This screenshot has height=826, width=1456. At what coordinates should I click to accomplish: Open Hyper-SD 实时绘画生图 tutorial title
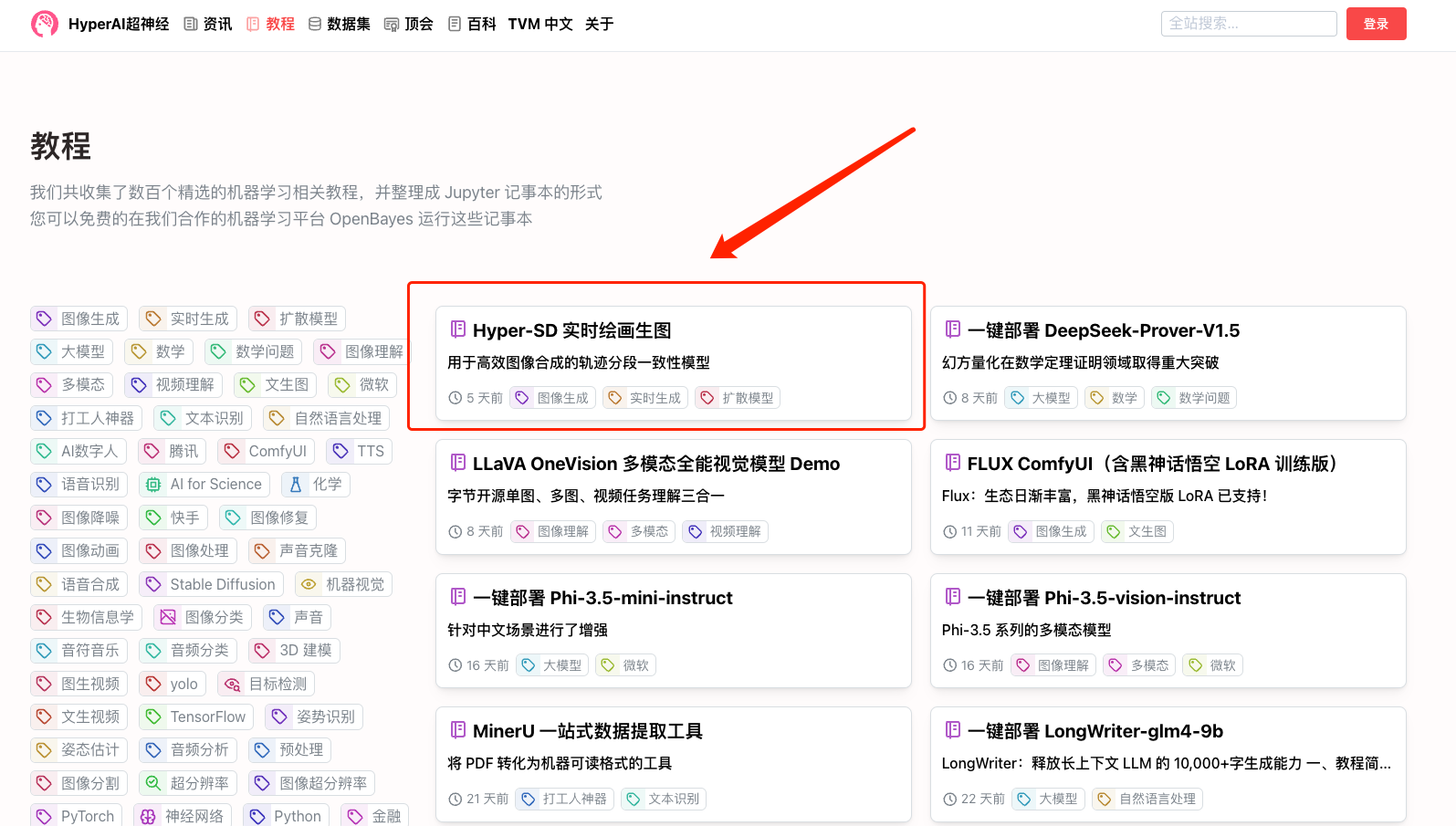pyautogui.click(x=571, y=330)
